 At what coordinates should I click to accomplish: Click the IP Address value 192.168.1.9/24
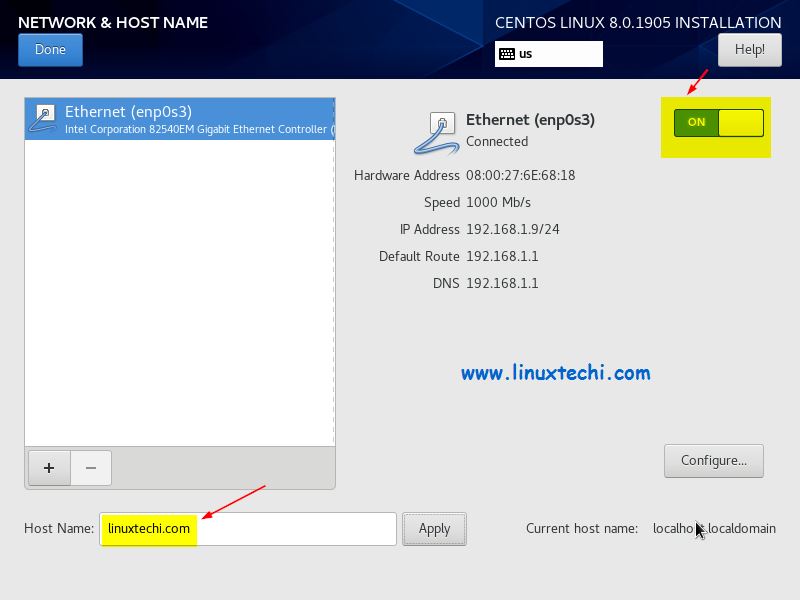point(512,229)
